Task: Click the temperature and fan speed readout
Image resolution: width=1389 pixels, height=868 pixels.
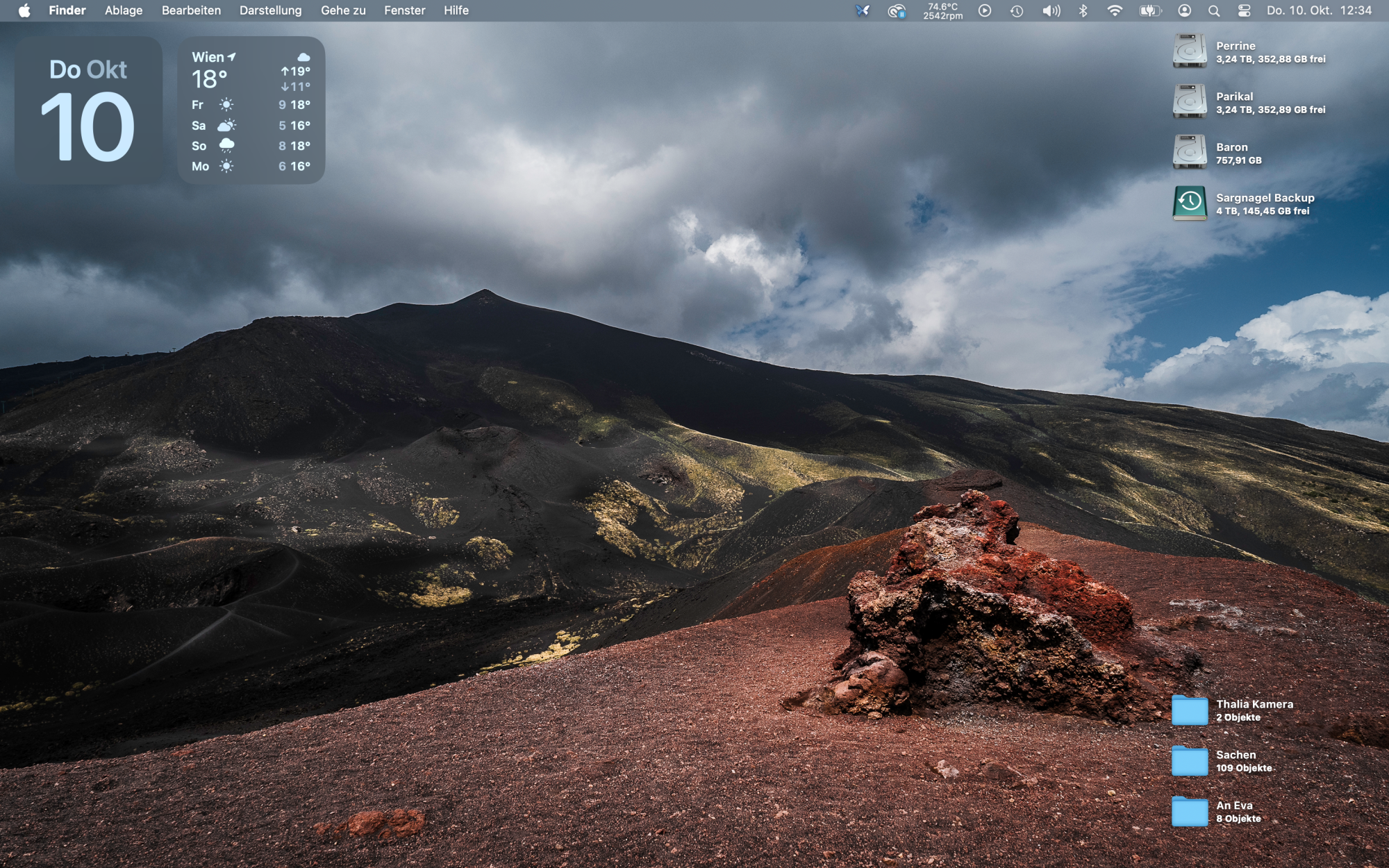Action: [942, 10]
